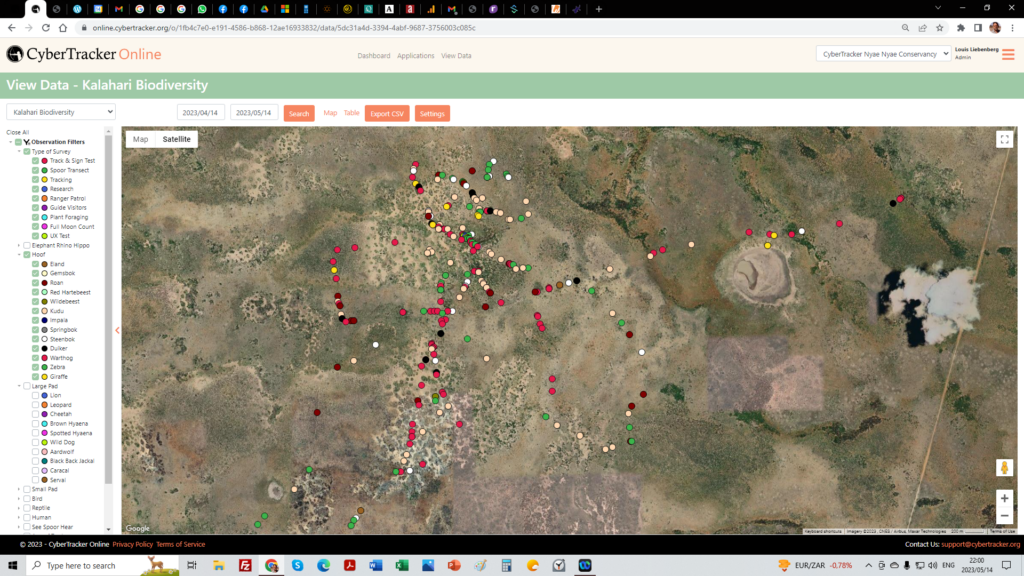The width and height of the screenshot is (1024, 576).
Task: Click the map zoom out minus button
Action: click(1004, 516)
